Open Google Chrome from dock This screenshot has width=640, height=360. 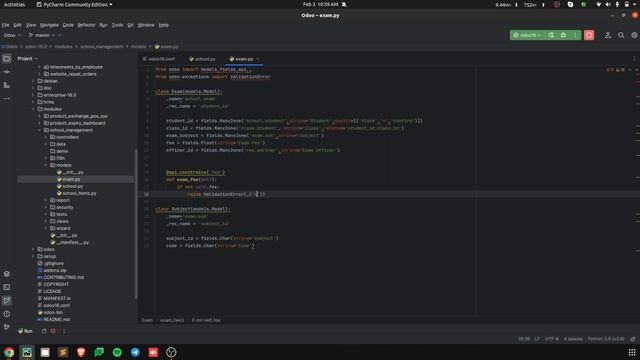coord(9,352)
